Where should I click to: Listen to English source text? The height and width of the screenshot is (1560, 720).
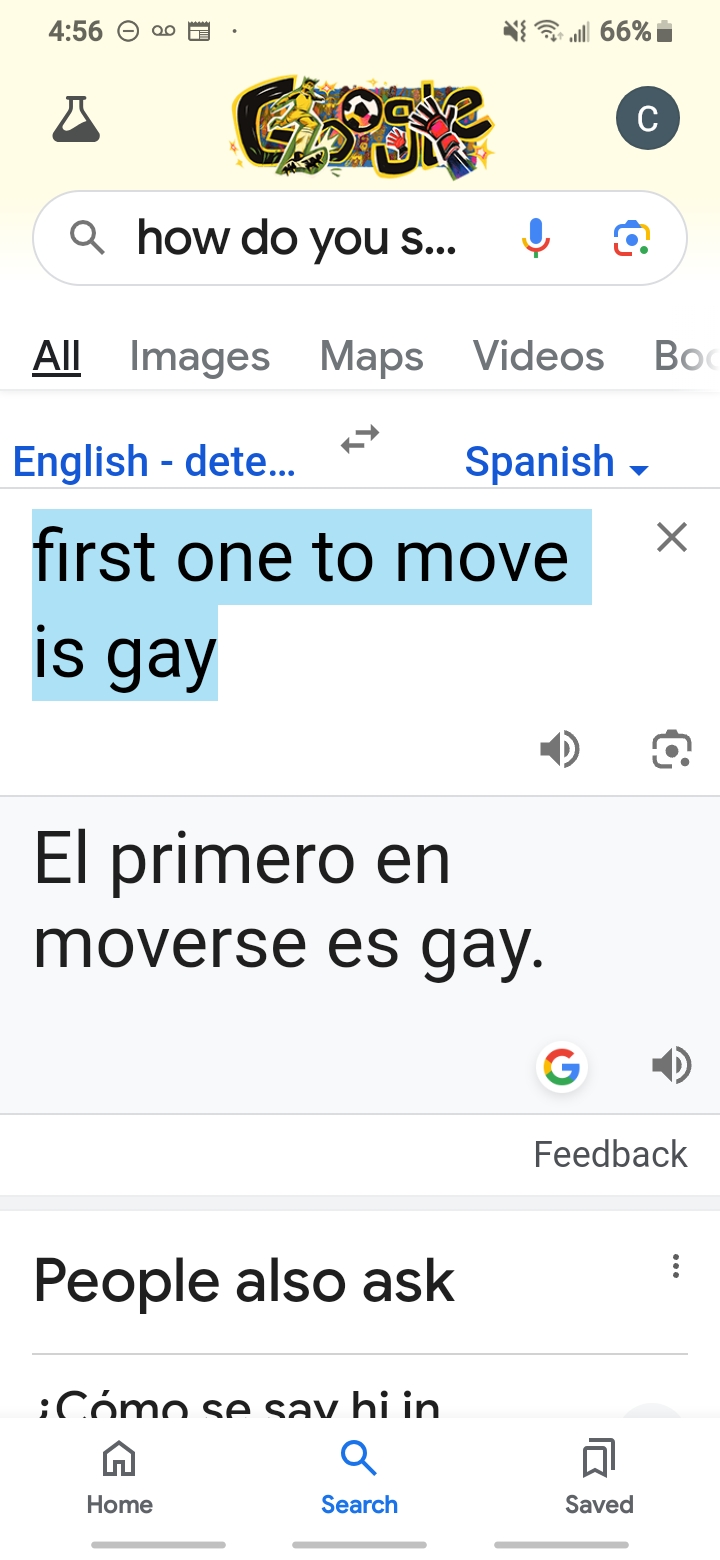coord(560,749)
